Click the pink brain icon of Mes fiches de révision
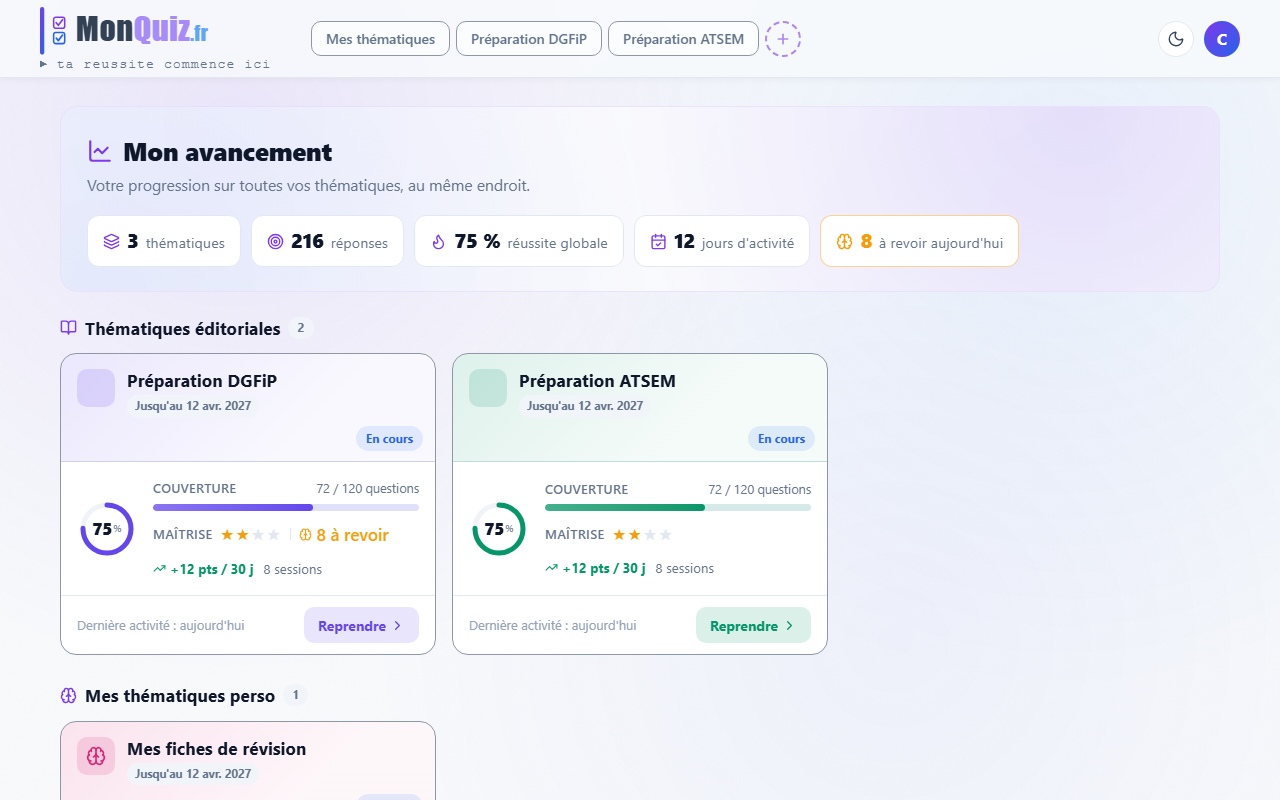 (x=96, y=756)
